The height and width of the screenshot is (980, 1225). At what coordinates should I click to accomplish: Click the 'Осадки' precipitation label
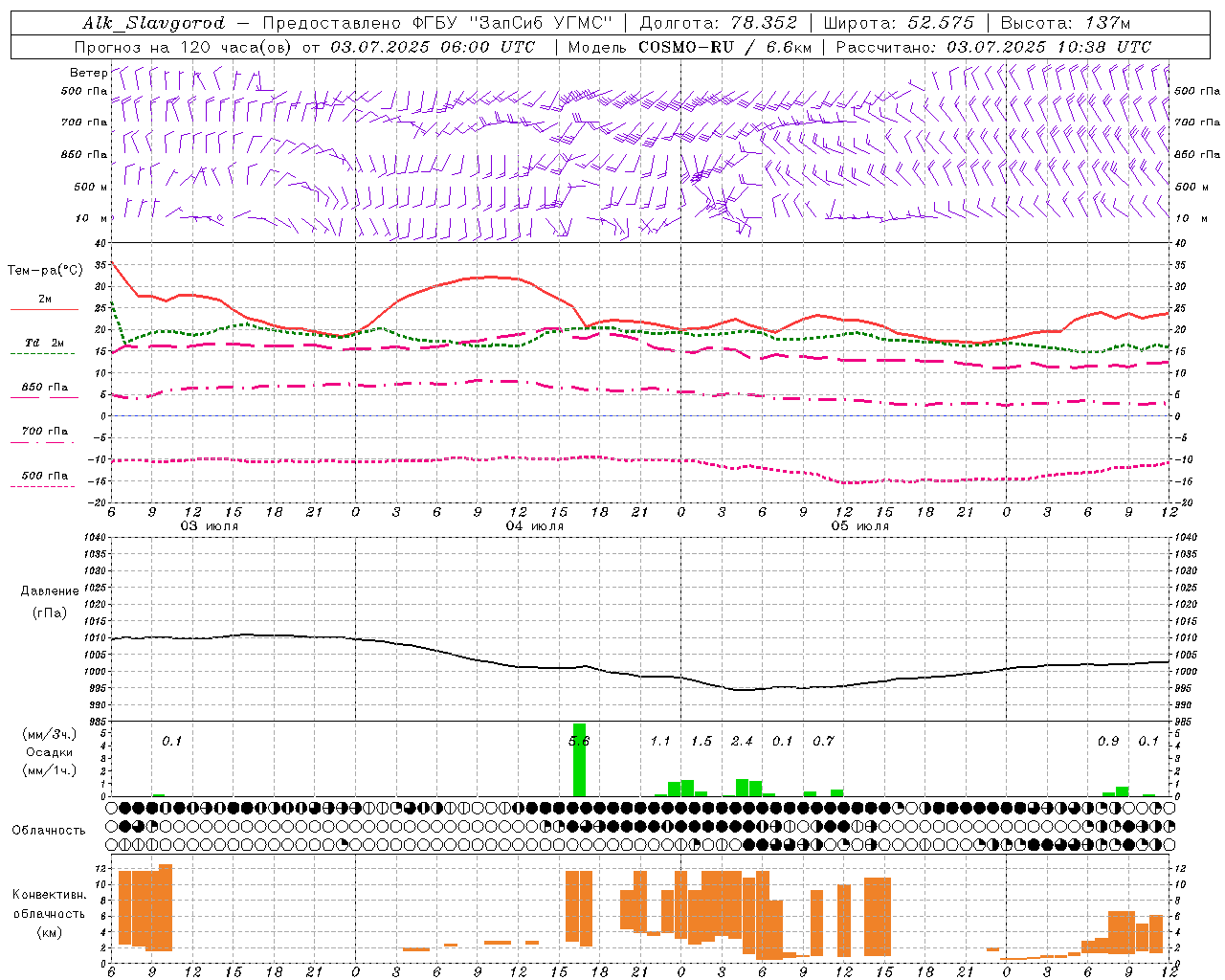click(49, 752)
